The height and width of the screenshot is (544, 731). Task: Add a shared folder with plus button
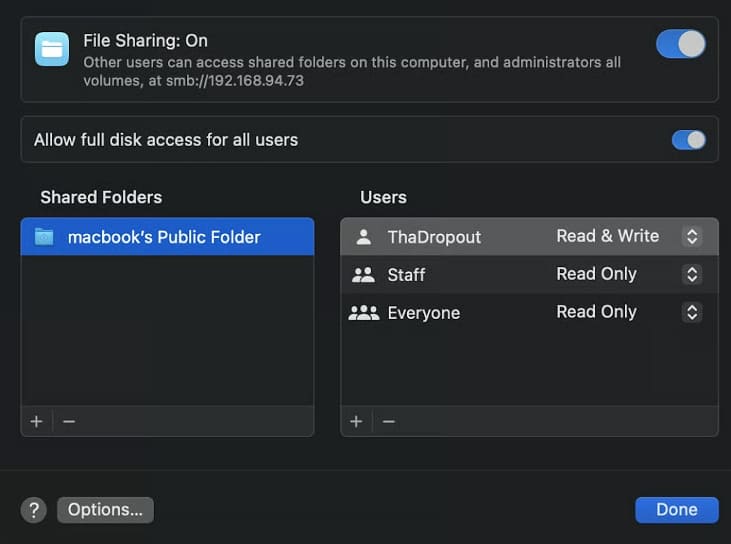[x=36, y=421]
